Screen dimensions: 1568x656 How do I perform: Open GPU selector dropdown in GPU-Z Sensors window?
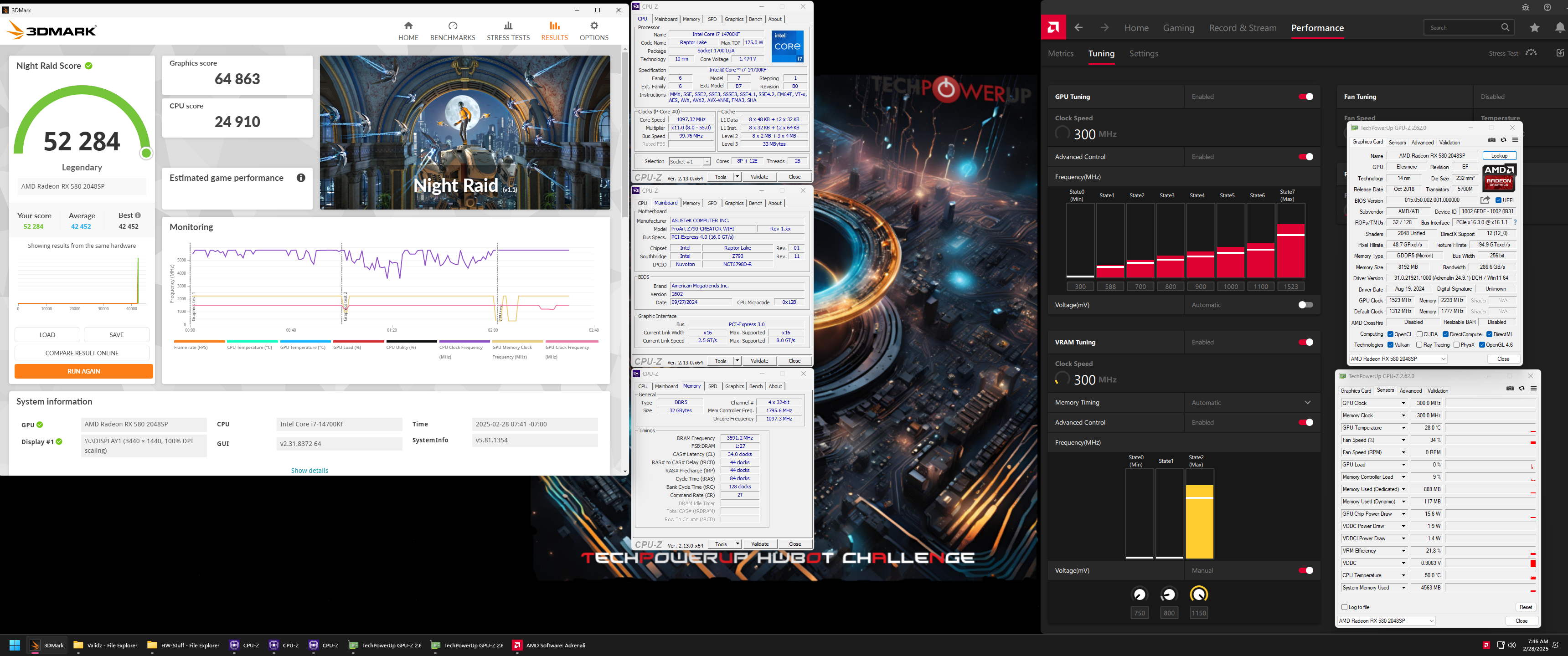[x=1387, y=621]
